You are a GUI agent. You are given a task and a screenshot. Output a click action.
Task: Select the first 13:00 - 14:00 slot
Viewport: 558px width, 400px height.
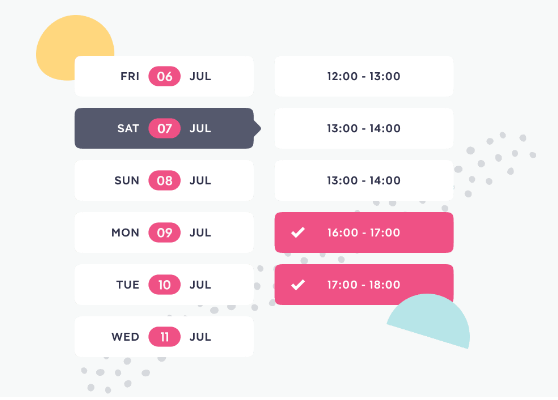(x=364, y=128)
